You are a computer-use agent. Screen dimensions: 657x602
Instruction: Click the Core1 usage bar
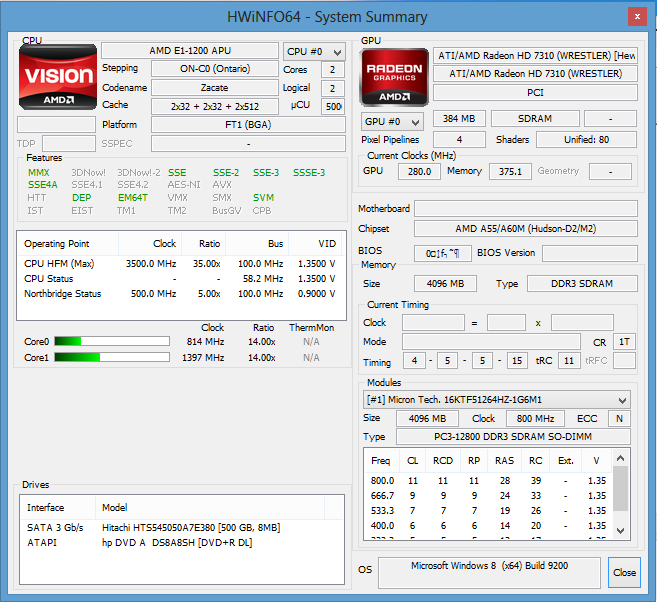(x=111, y=357)
